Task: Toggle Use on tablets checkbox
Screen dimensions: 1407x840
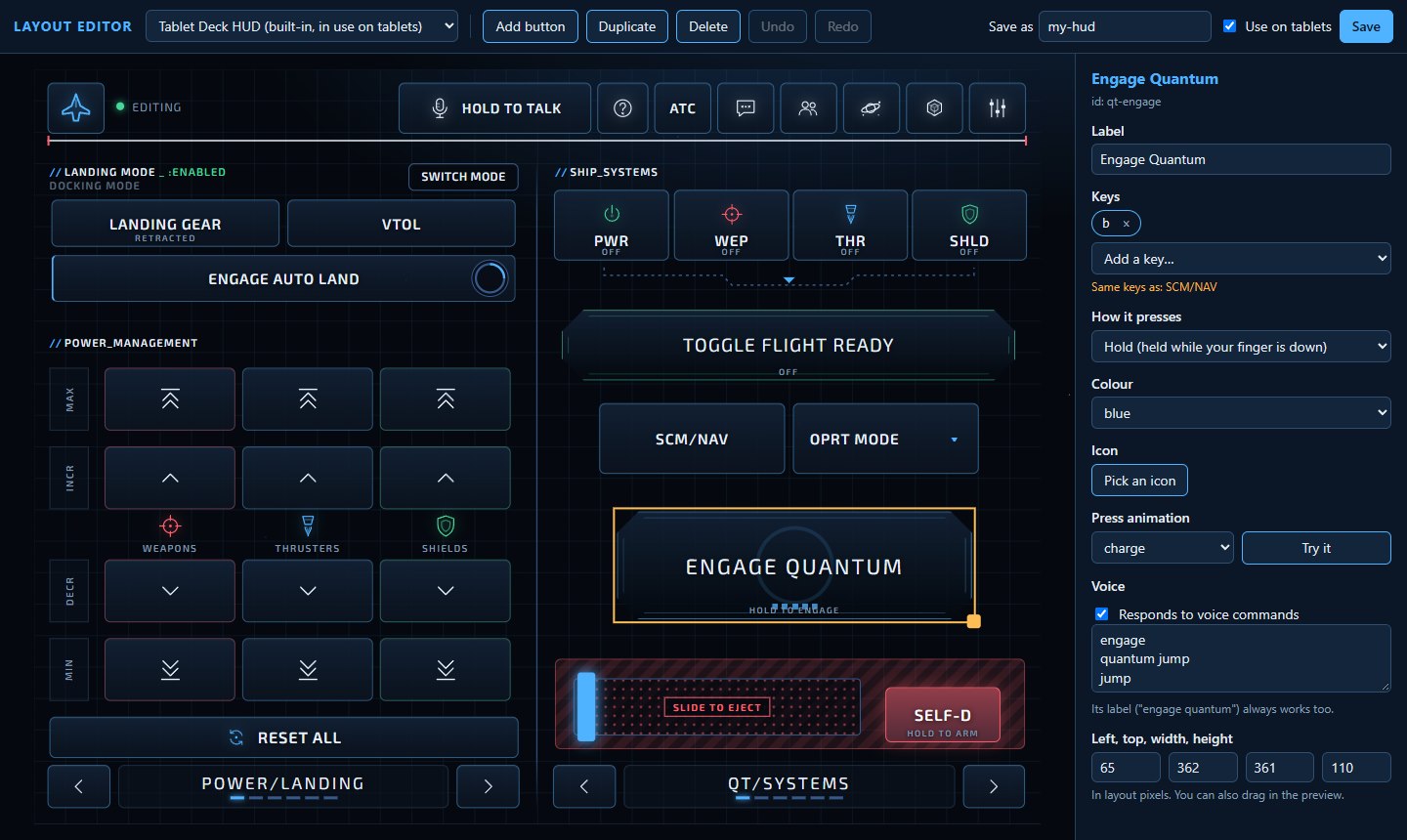Action: [x=1230, y=26]
